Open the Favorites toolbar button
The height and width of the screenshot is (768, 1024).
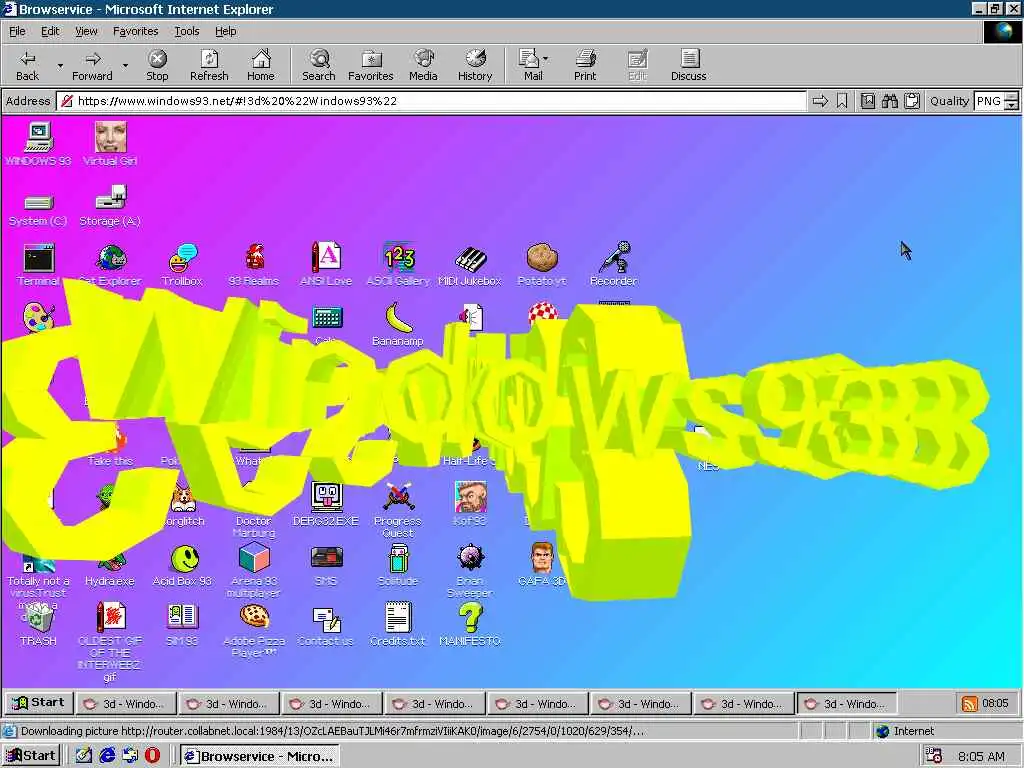(x=371, y=65)
